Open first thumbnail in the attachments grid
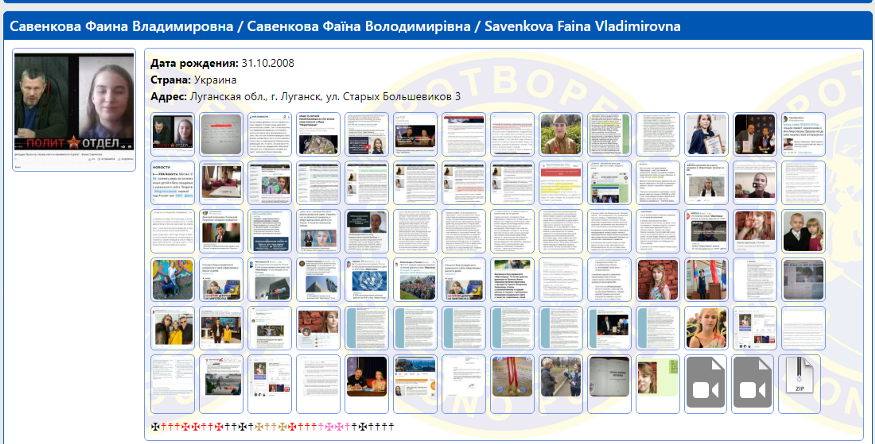 (x=172, y=134)
